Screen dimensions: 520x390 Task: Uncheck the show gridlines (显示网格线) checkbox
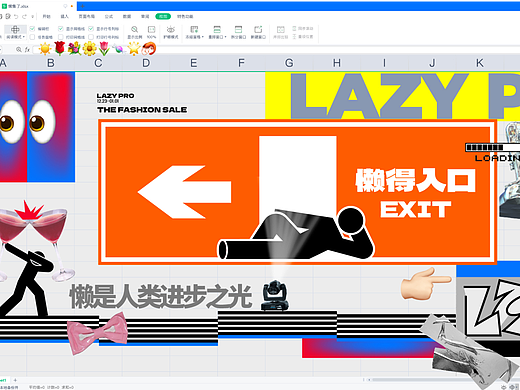coord(61,29)
